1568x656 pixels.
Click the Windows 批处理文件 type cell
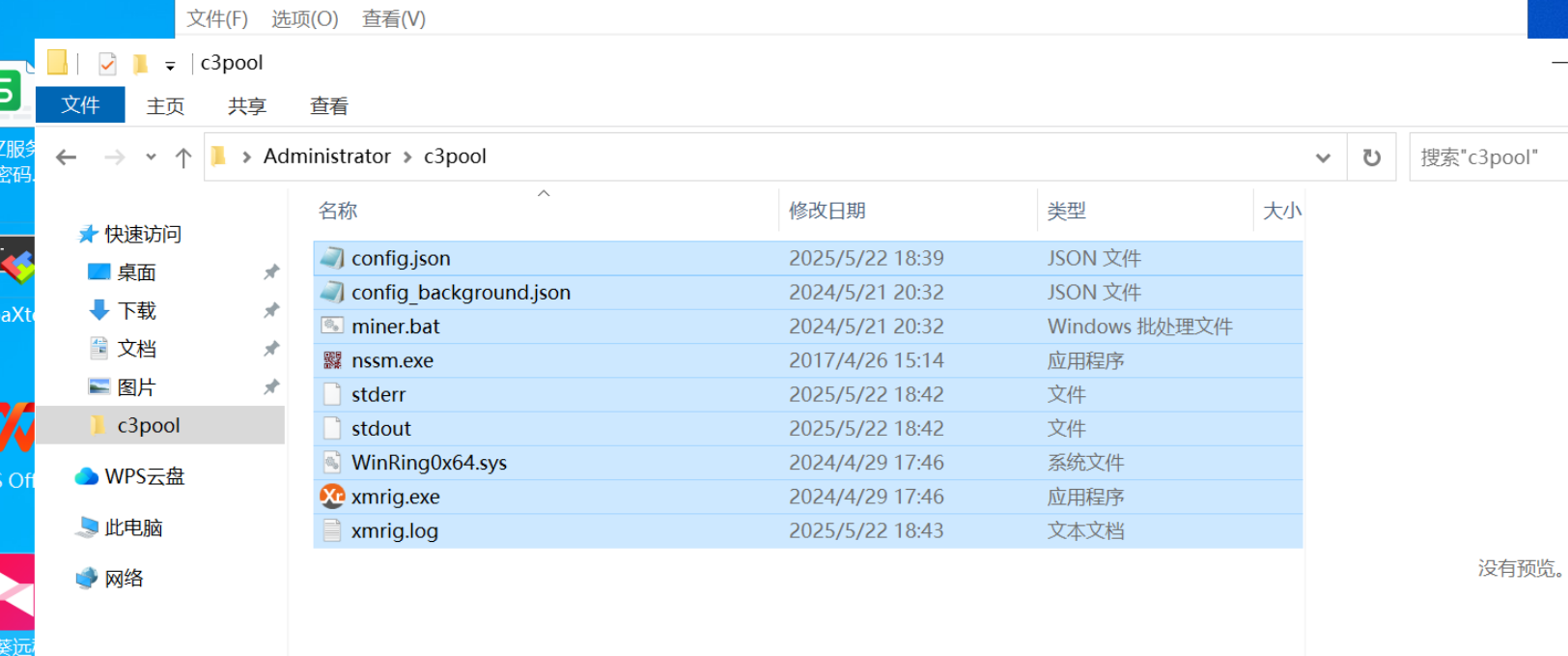pos(1140,326)
